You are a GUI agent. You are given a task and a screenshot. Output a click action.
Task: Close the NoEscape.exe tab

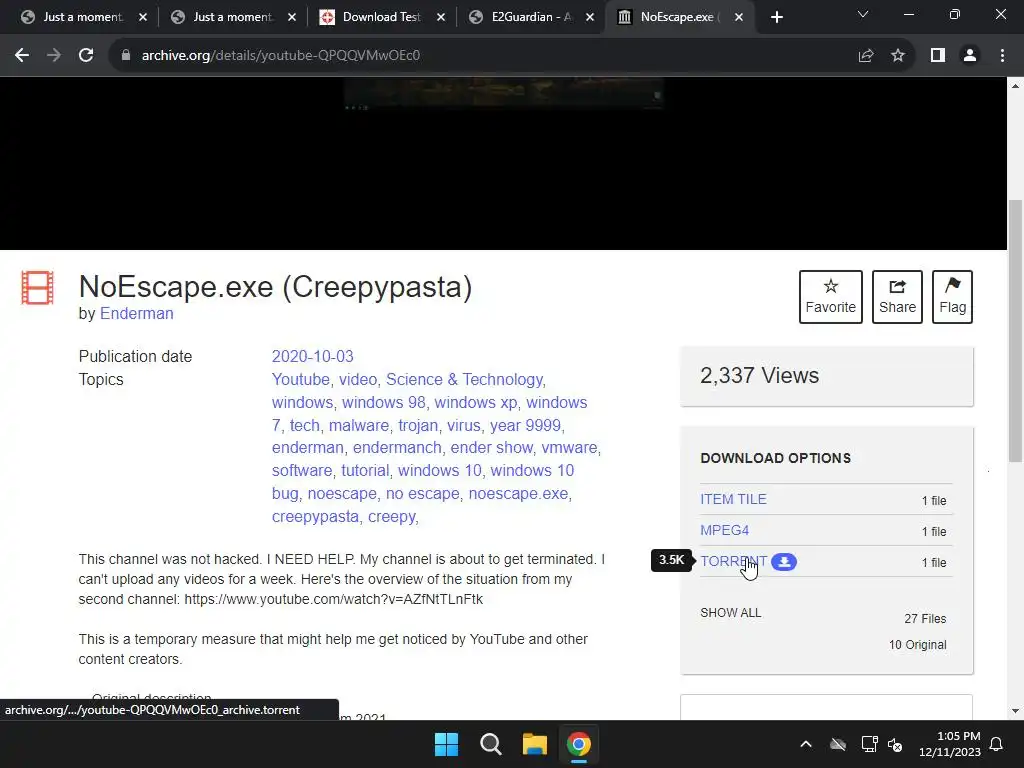click(x=739, y=17)
